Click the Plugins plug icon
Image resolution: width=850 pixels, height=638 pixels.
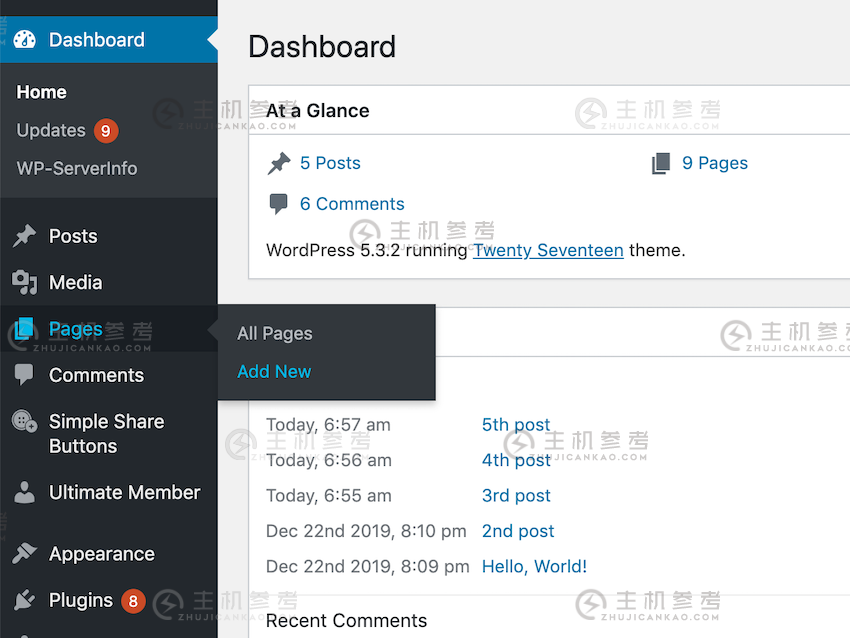(x=24, y=600)
